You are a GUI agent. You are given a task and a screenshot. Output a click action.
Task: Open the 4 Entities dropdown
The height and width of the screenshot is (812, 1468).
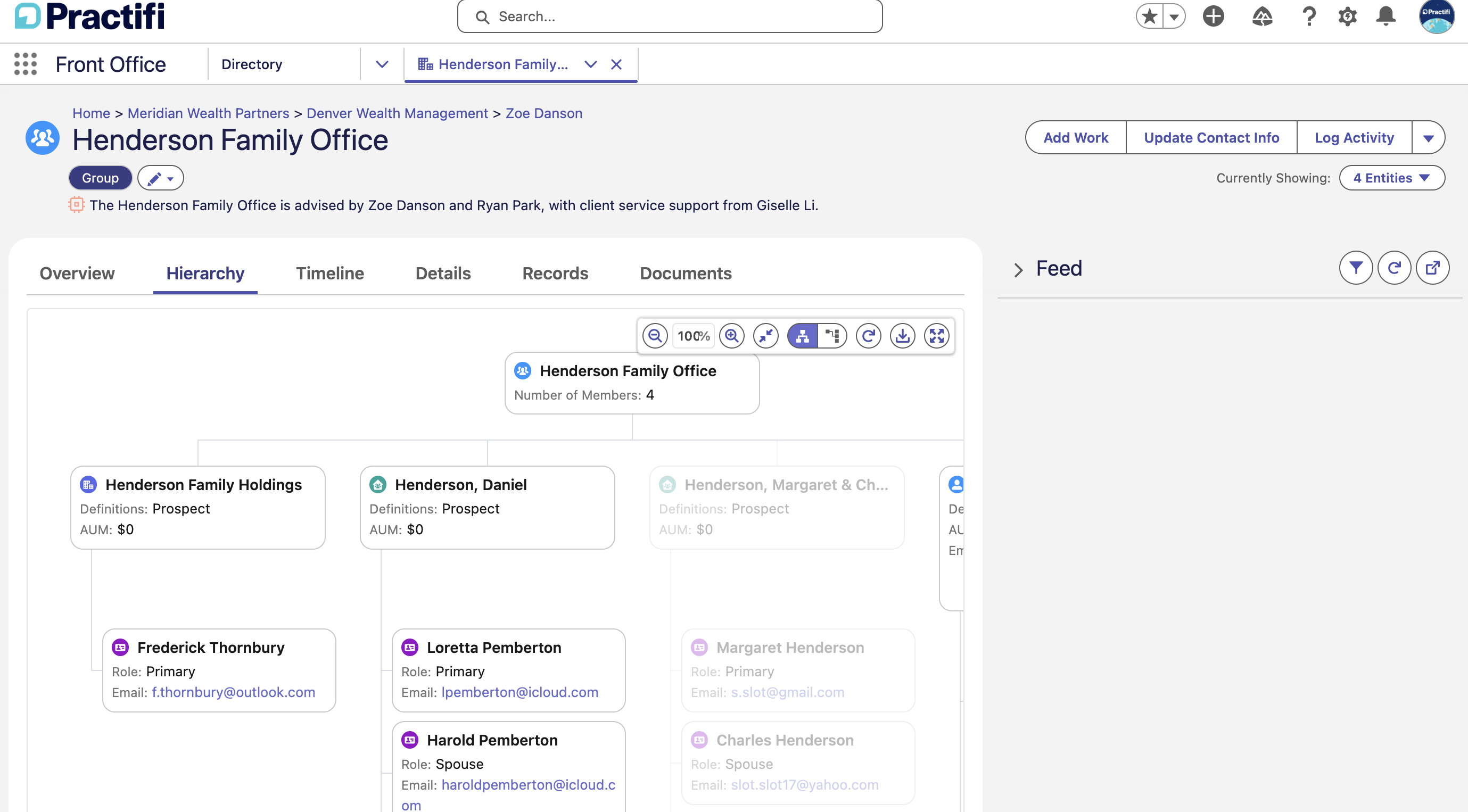pyautogui.click(x=1392, y=178)
